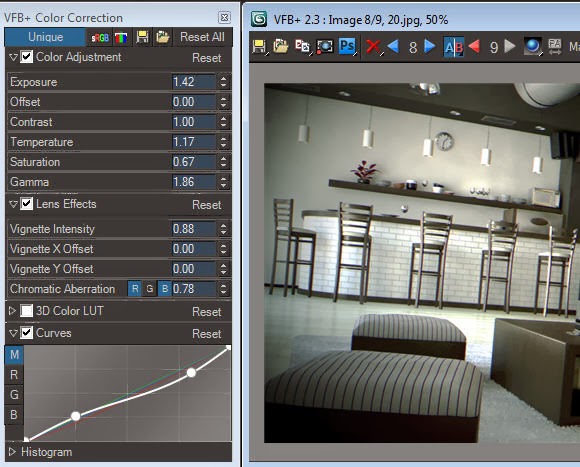Select the upper curve control point

click(x=191, y=373)
